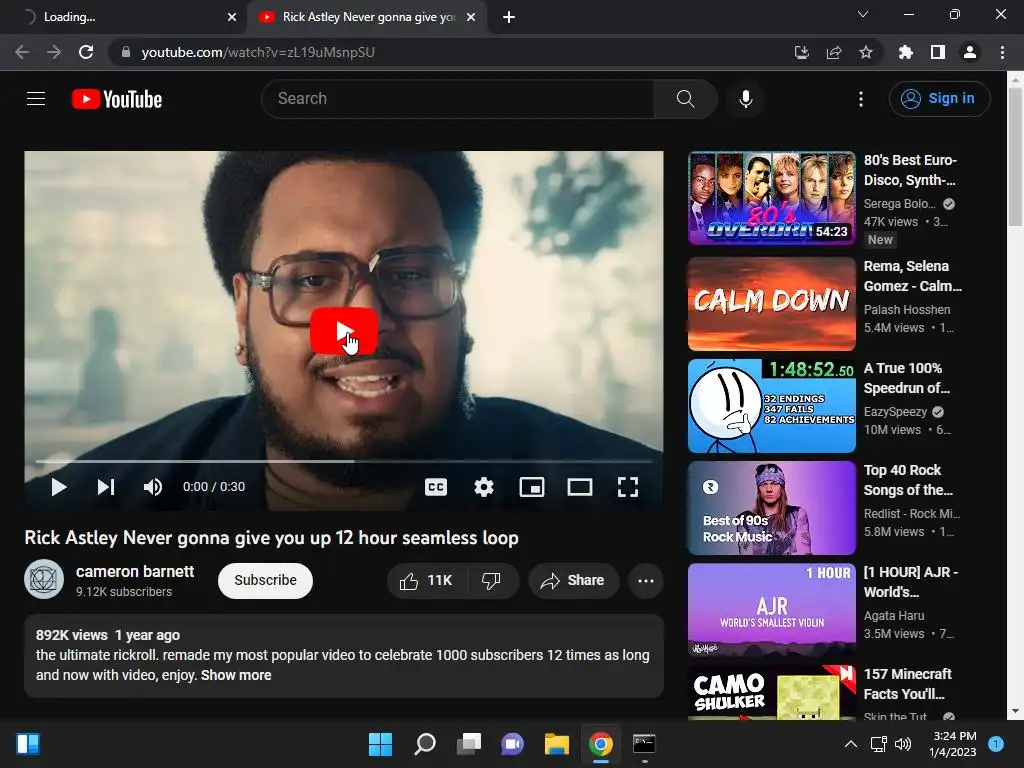Toggle Chrome side panel
The width and height of the screenshot is (1024, 768).
pos(938,52)
